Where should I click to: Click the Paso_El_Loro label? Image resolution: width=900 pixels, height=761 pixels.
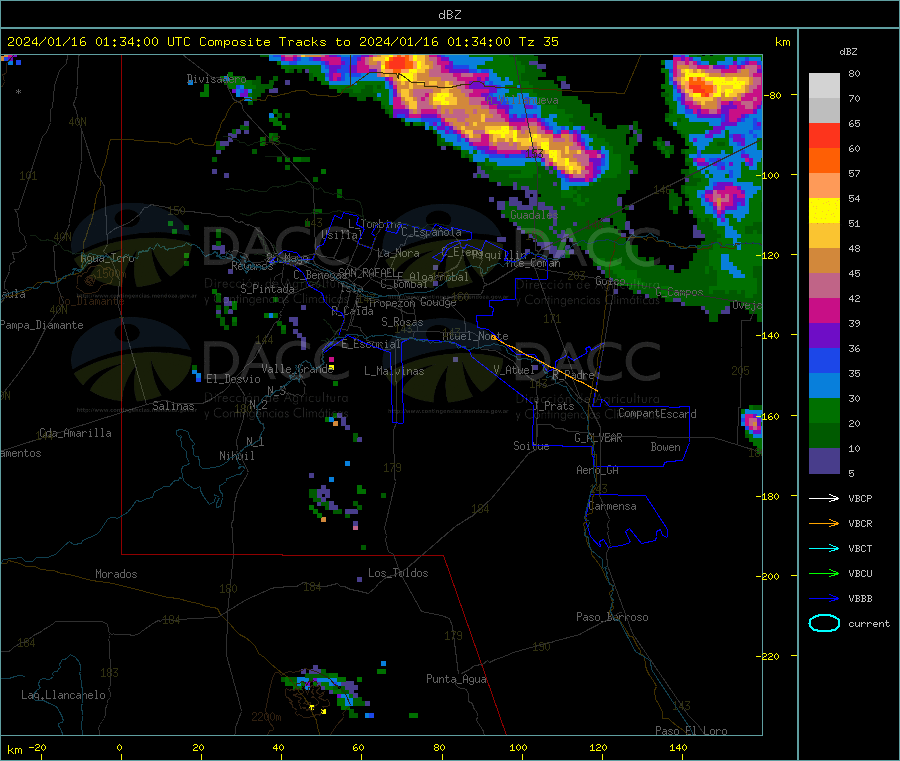click(691, 731)
